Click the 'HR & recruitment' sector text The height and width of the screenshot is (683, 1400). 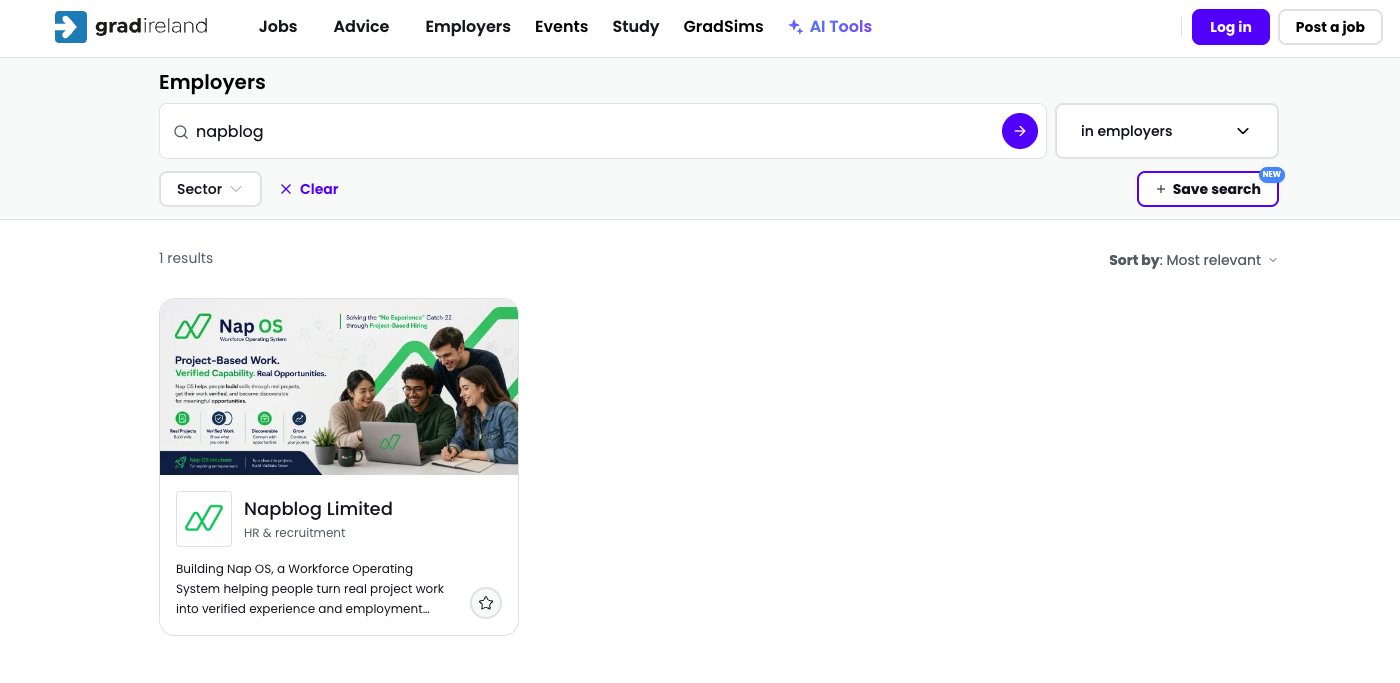295,533
